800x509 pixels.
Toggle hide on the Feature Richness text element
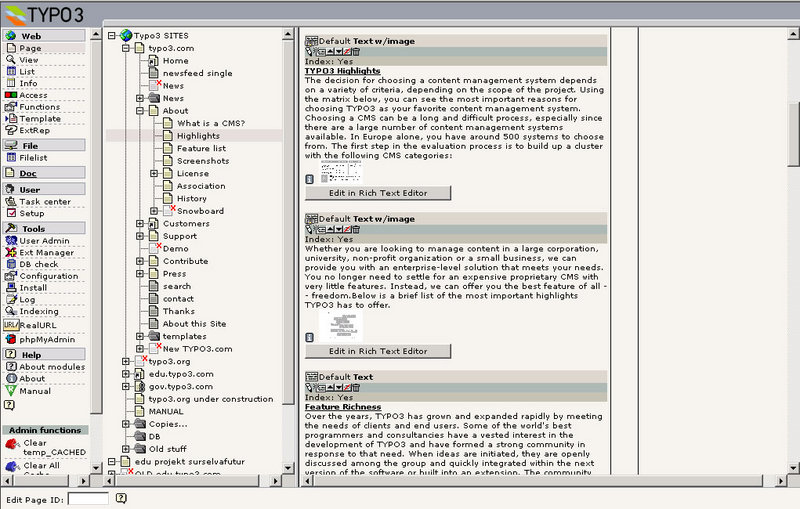[x=347, y=388]
